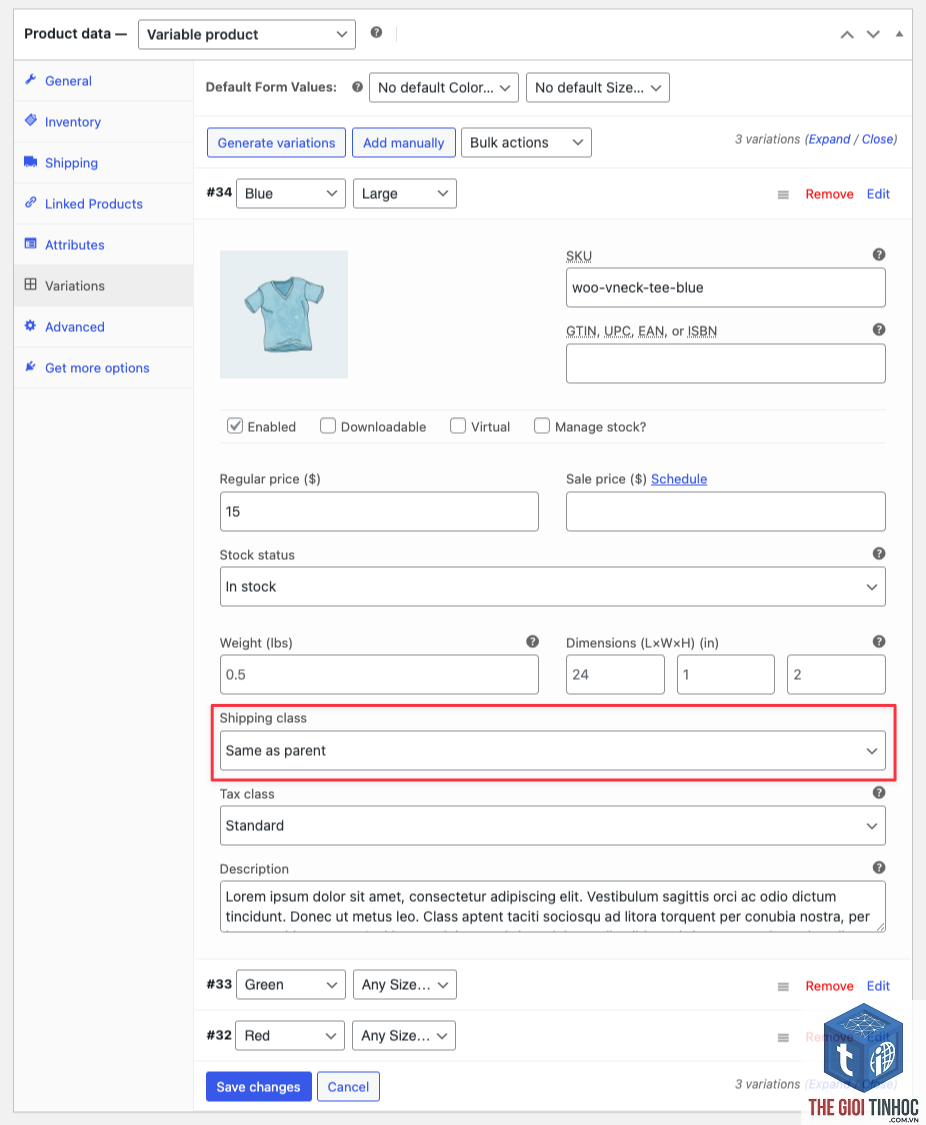The height and width of the screenshot is (1125, 926).
Task: Check the Downloadable checkbox
Action: (328, 425)
